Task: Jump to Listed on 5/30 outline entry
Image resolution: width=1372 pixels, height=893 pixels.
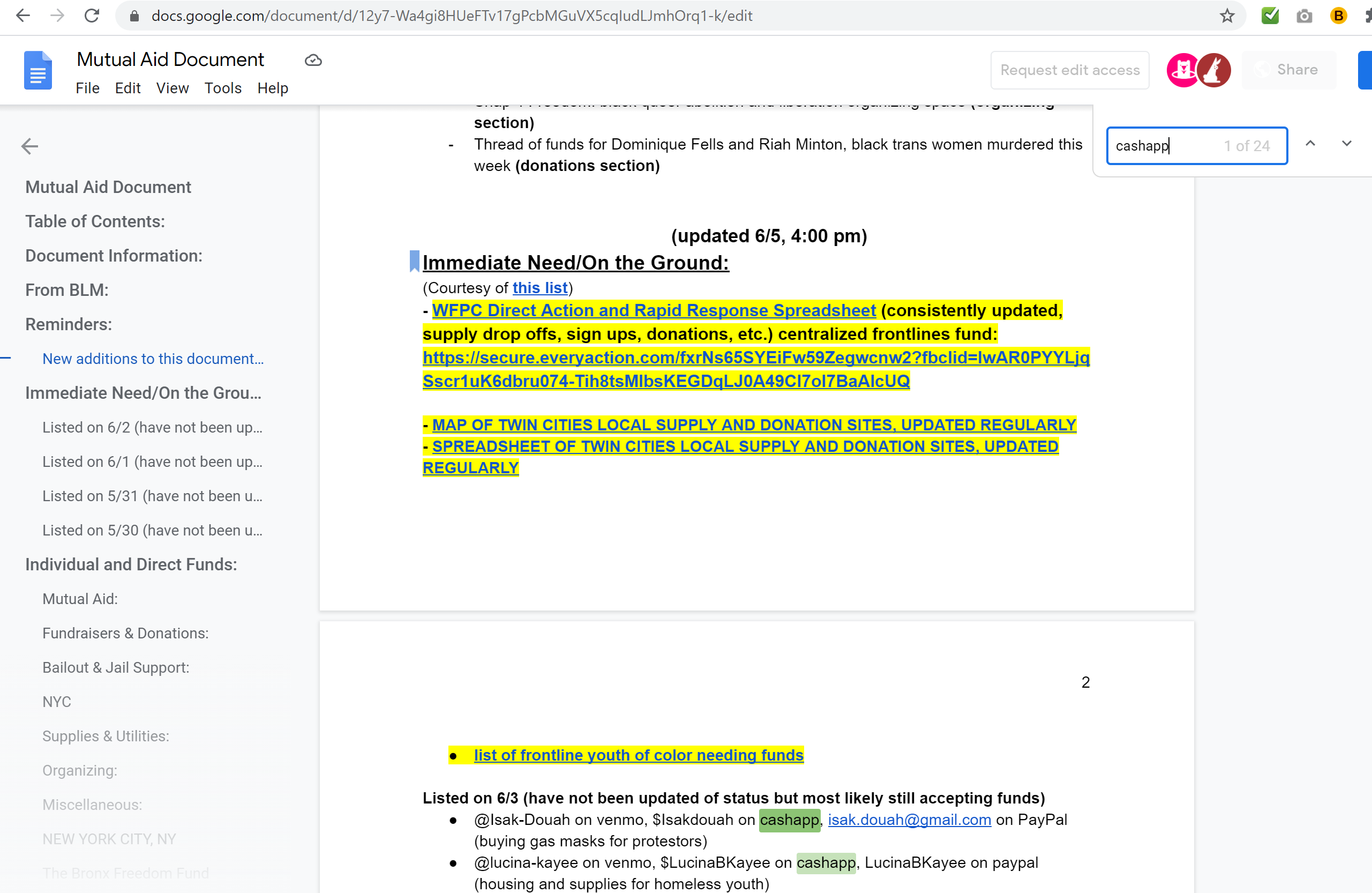Action: [x=152, y=530]
